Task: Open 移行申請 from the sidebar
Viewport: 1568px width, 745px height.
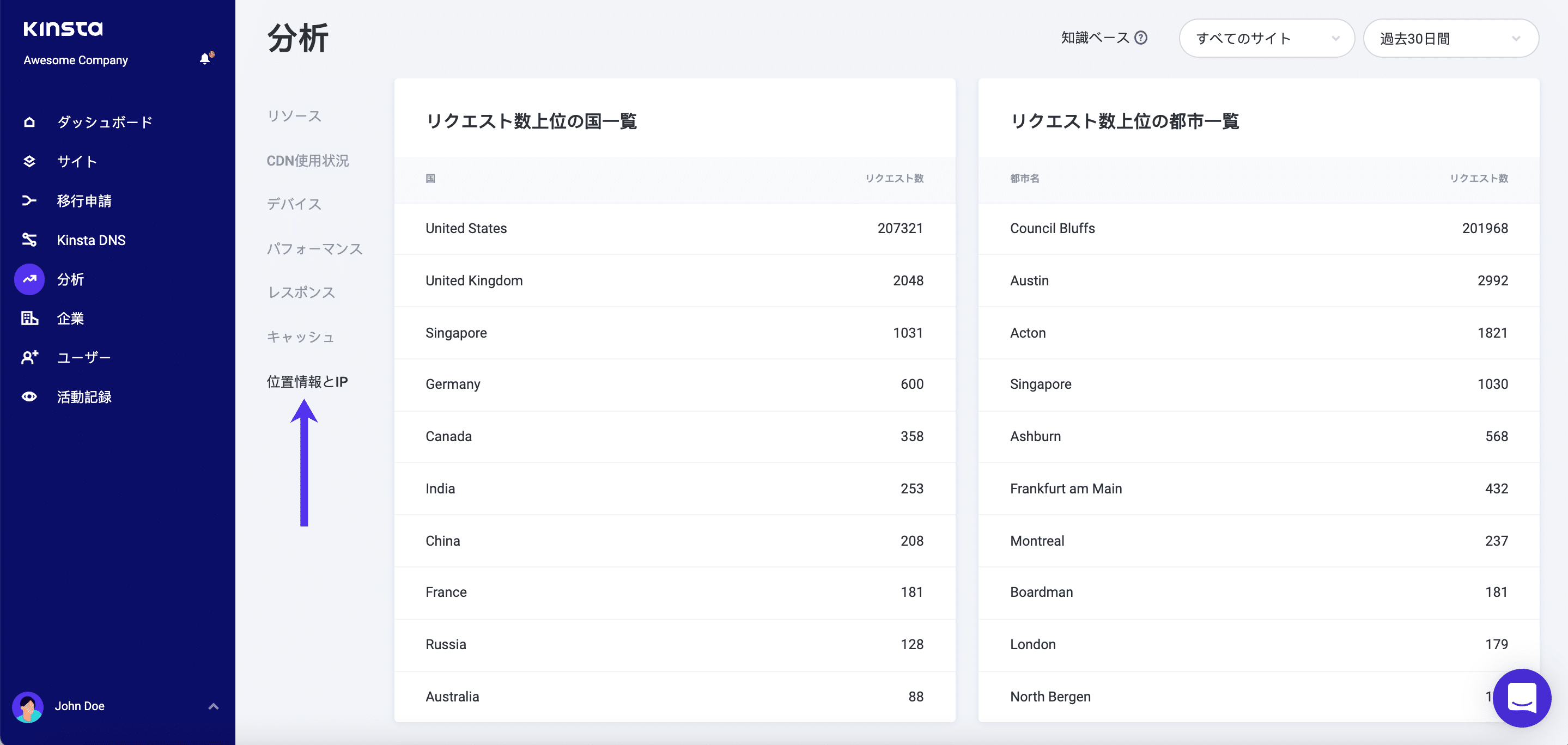Action: (84, 201)
